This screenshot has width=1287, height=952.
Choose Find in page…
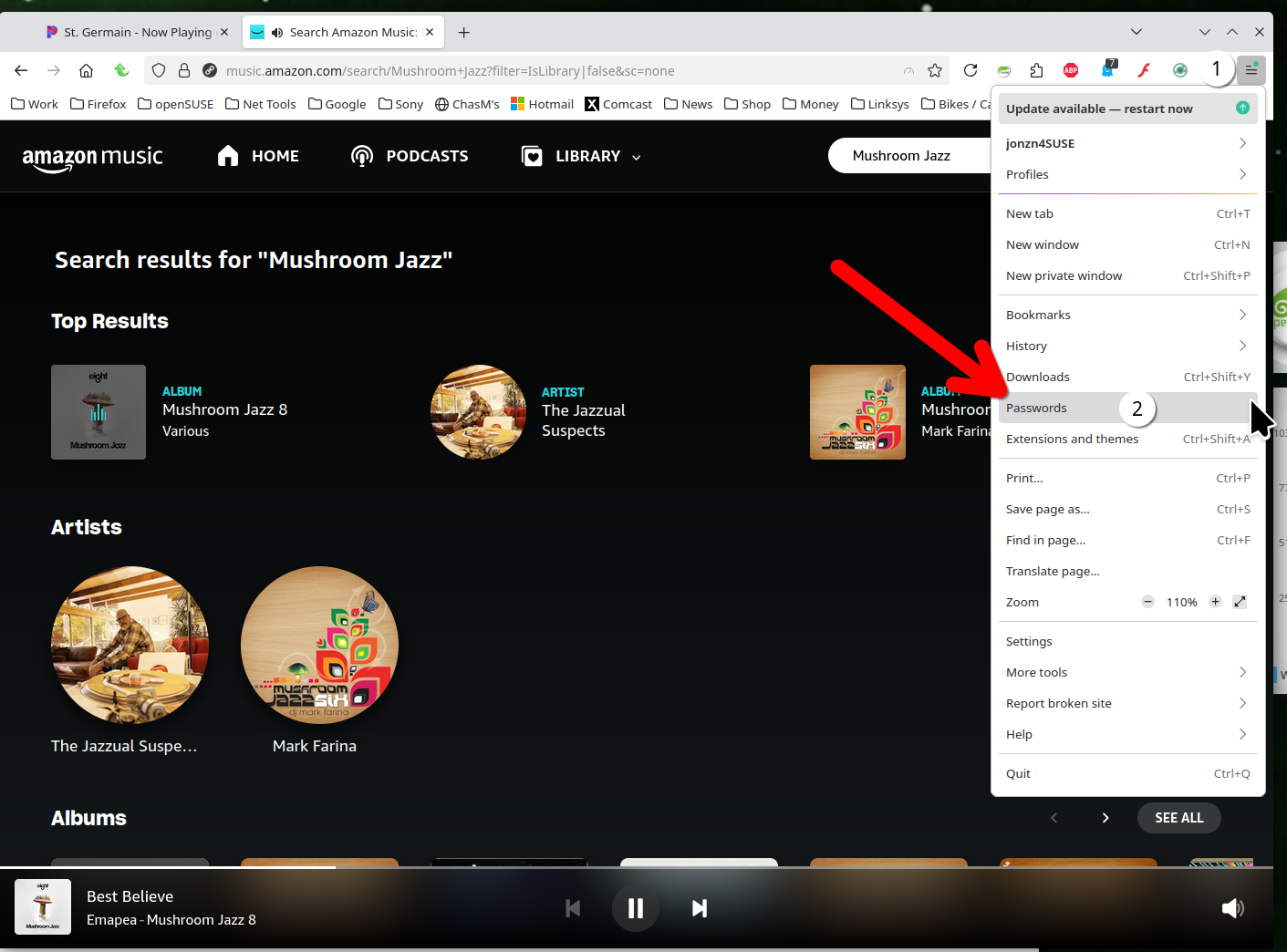tap(1127, 540)
